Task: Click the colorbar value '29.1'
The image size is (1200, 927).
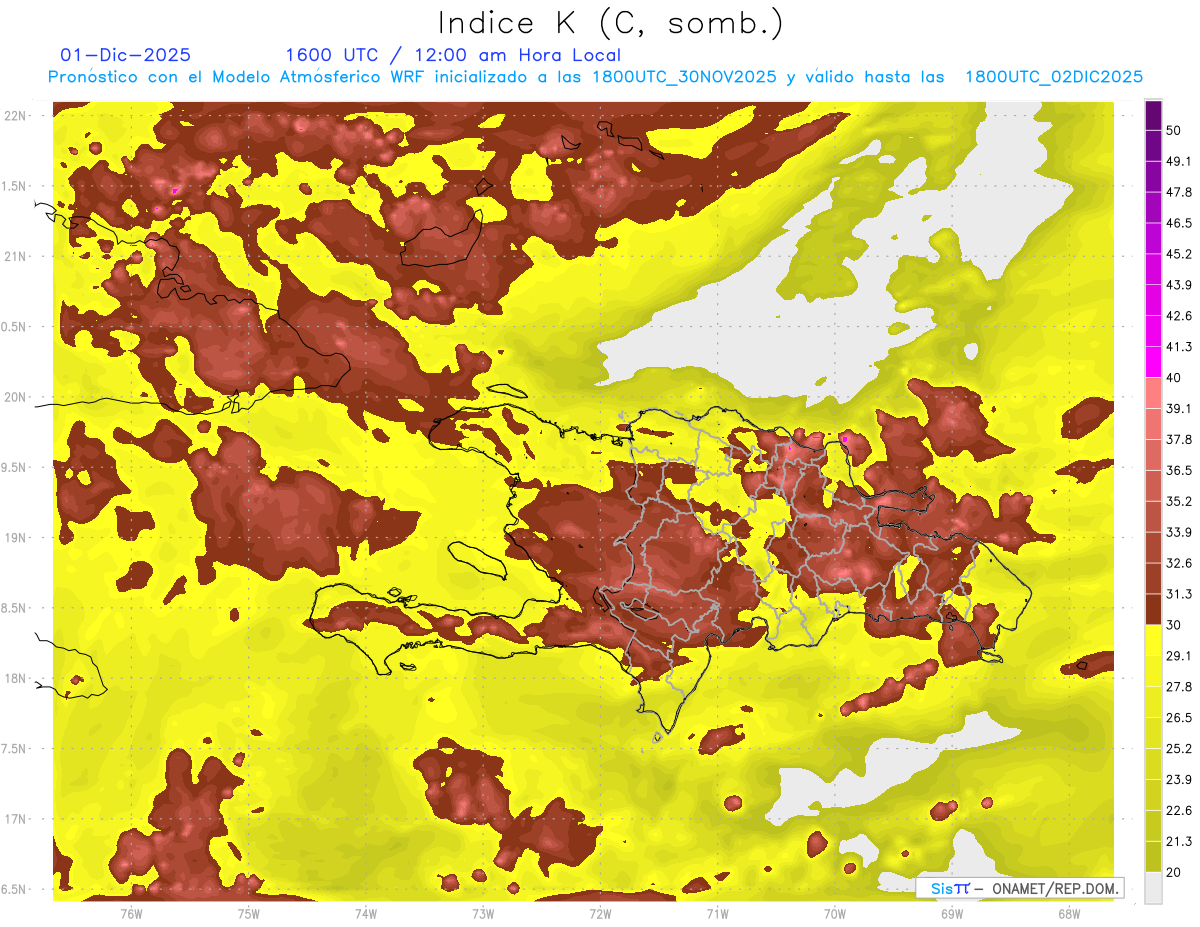Action: click(x=1179, y=656)
